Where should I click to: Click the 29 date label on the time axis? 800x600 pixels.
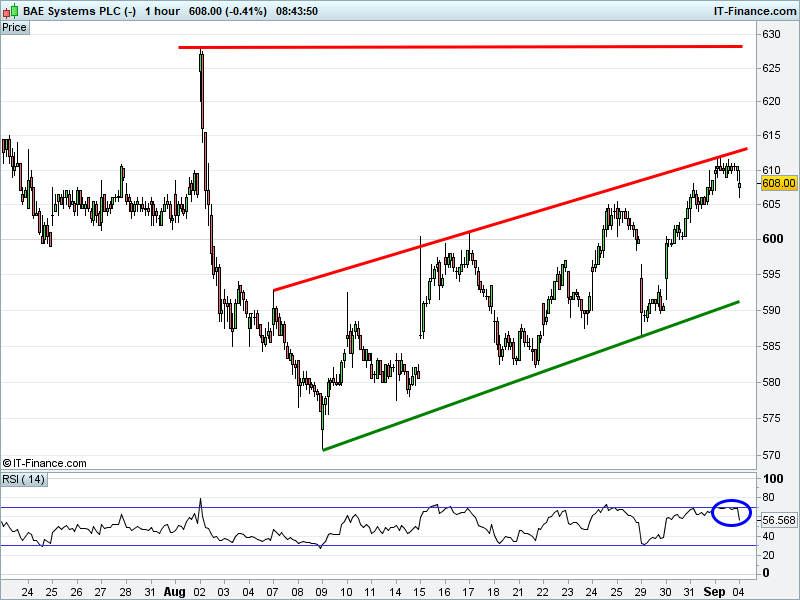tap(640, 592)
